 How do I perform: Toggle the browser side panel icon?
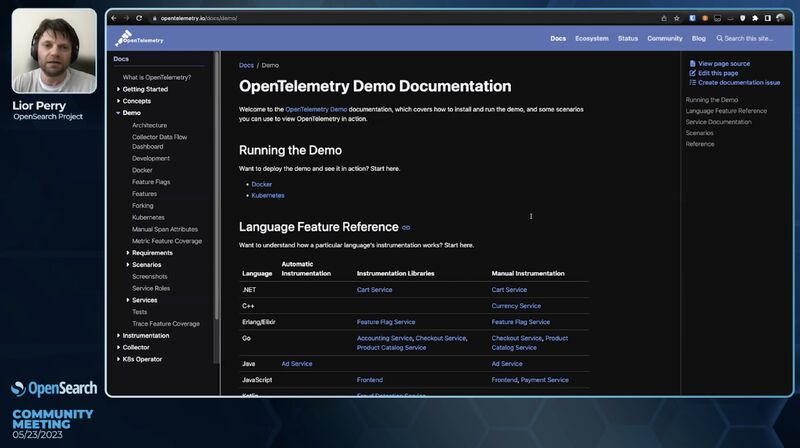coord(768,18)
